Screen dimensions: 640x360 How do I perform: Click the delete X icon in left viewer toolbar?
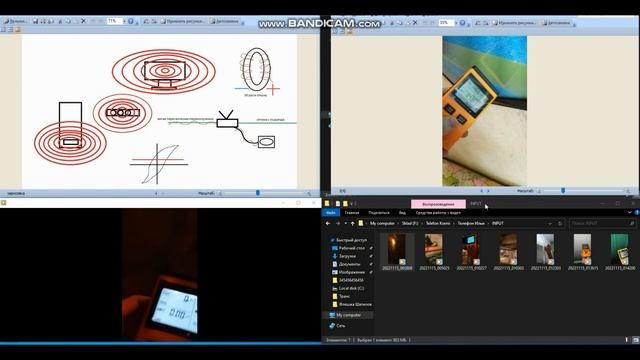coord(84,21)
